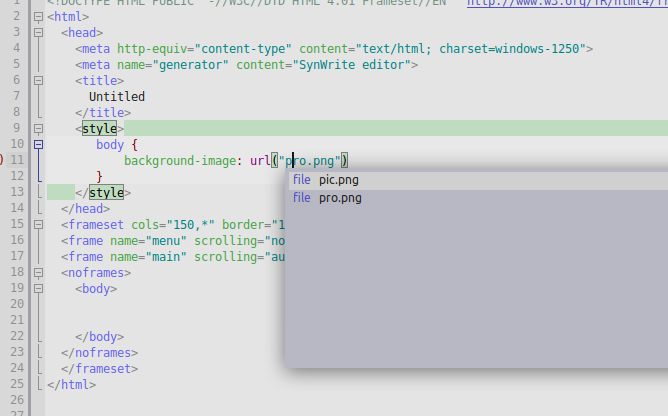Image resolution: width=668 pixels, height=416 pixels.
Task: Click frame name="main" on line 17
Action: pyautogui.click(x=124, y=257)
